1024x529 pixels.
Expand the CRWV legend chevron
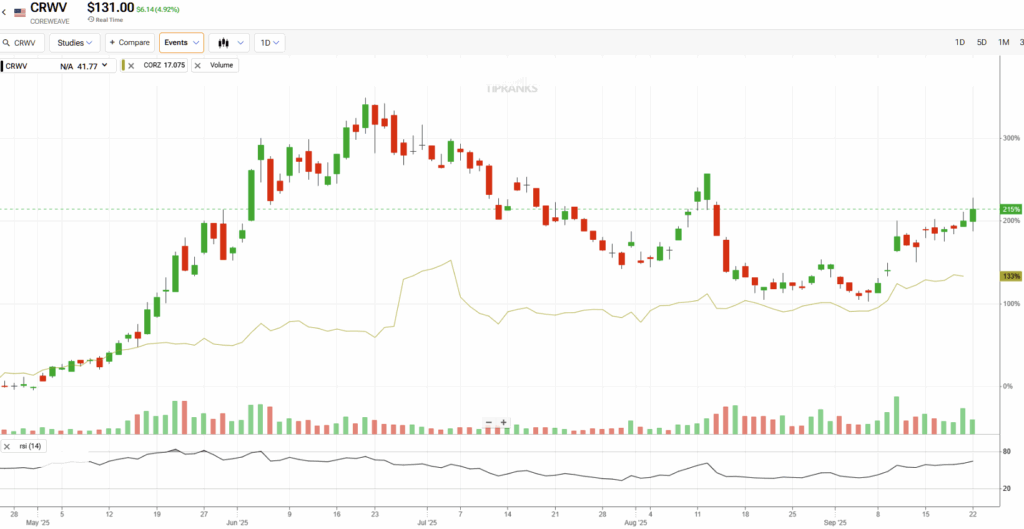pos(104,65)
